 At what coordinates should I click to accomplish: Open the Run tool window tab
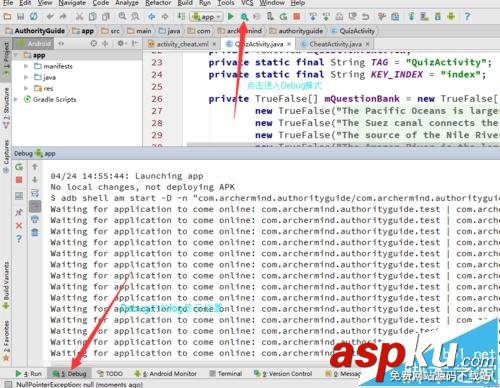click(x=29, y=374)
